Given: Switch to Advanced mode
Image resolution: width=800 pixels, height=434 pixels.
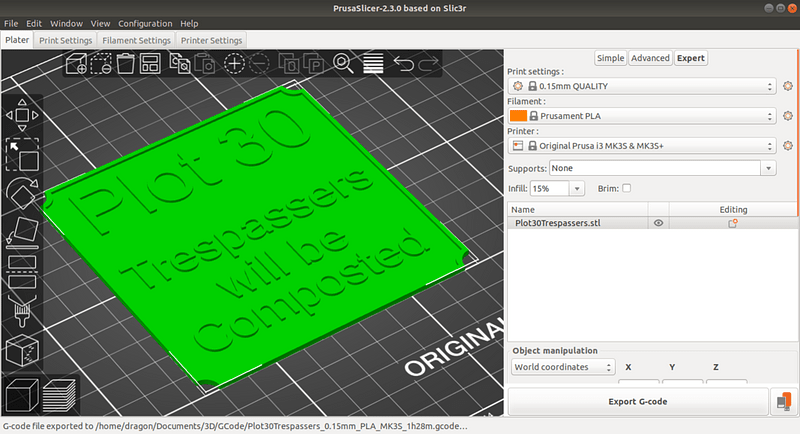Looking at the screenshot, I should click(x=650, y=58).
